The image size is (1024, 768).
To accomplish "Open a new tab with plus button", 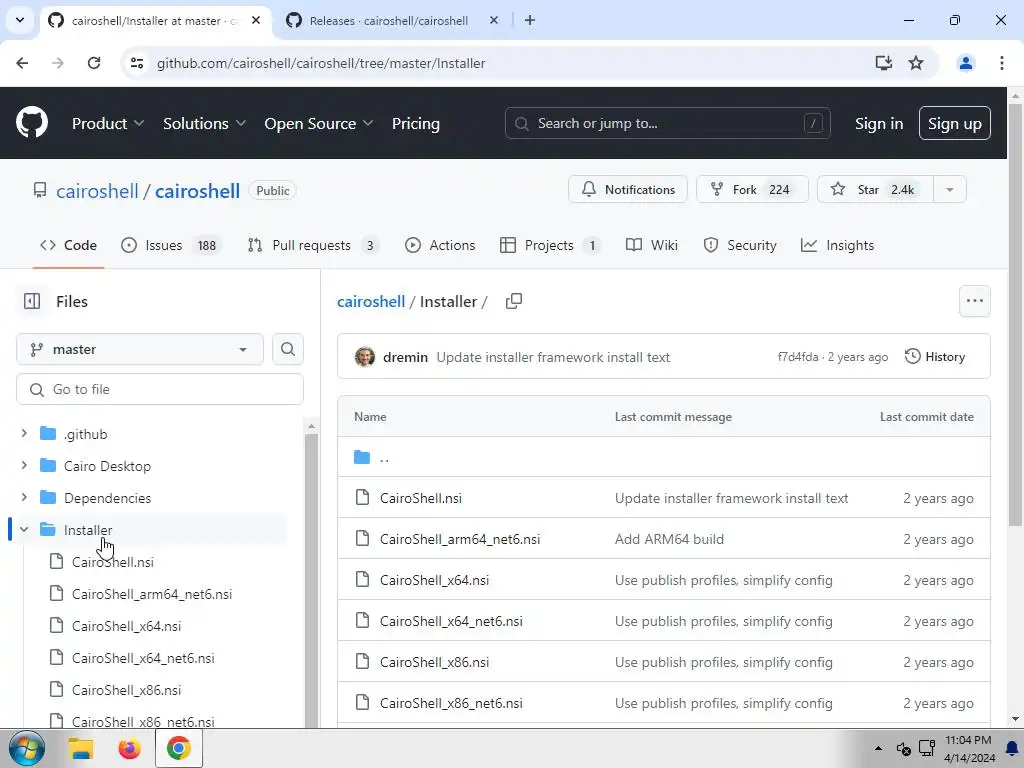I will (530, 20).
